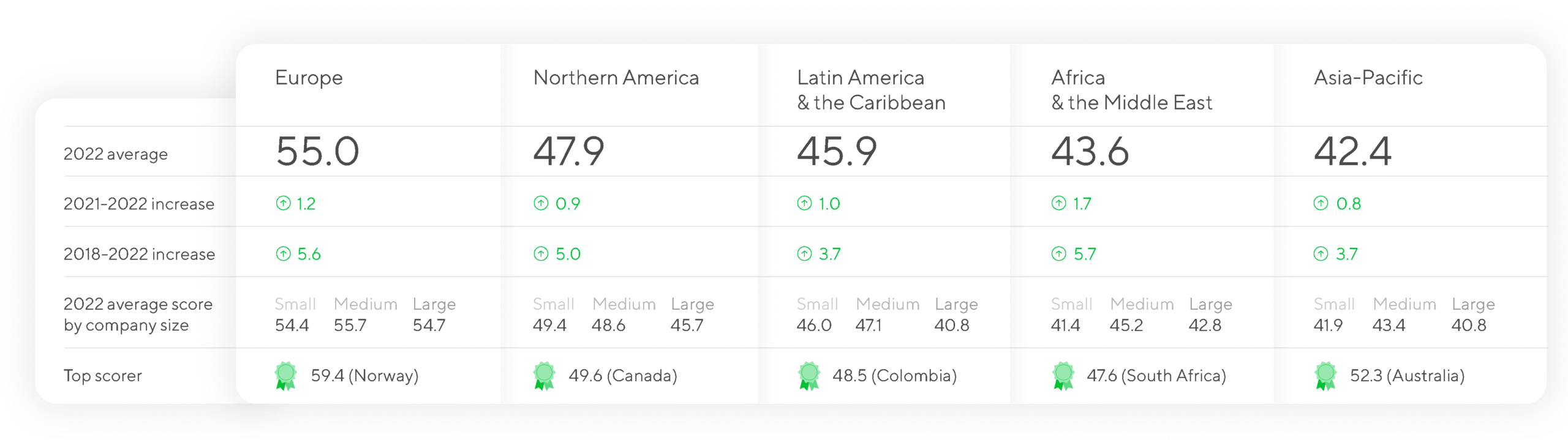Click the Latin America & the Caribbean header
The width and height of the screenshot is (1568, 440).
pyautogui.click(x=870, y=90)
